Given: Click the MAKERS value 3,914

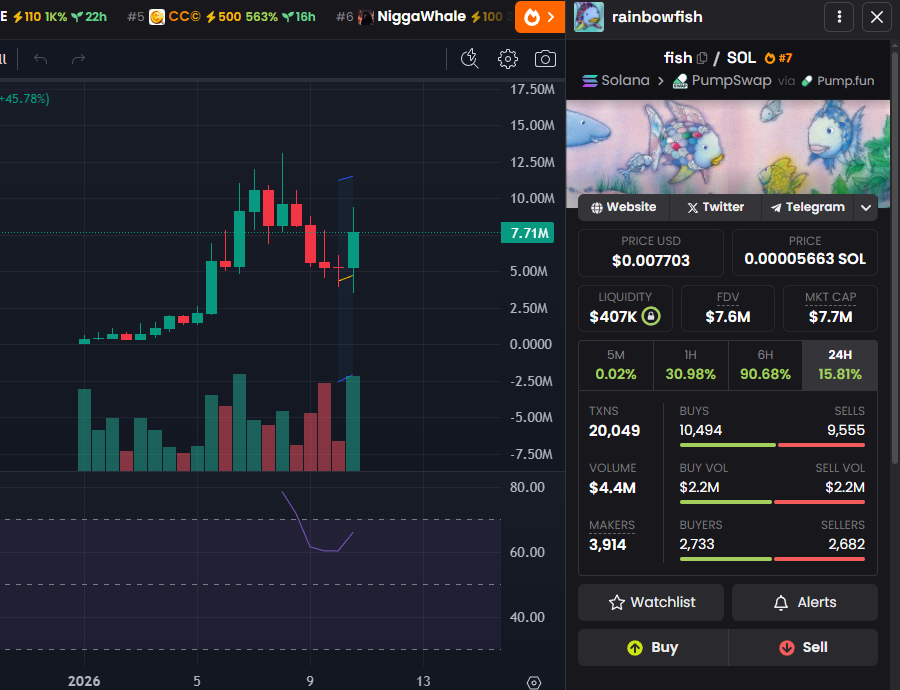Looking at the screenshot, I should coord(607,545).
